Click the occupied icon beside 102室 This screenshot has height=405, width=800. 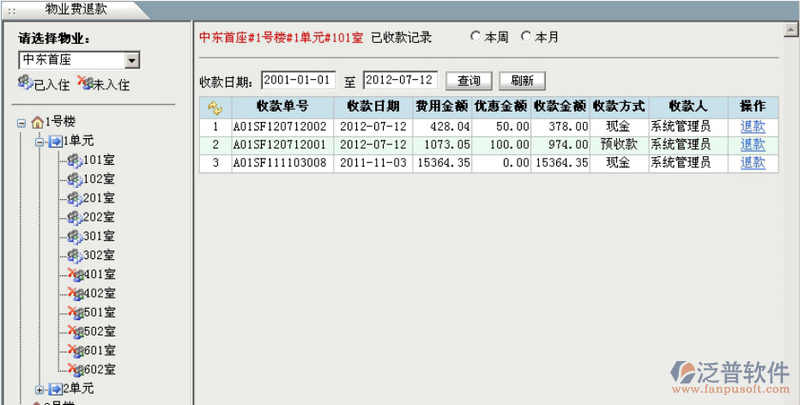[x=75, y=180]
